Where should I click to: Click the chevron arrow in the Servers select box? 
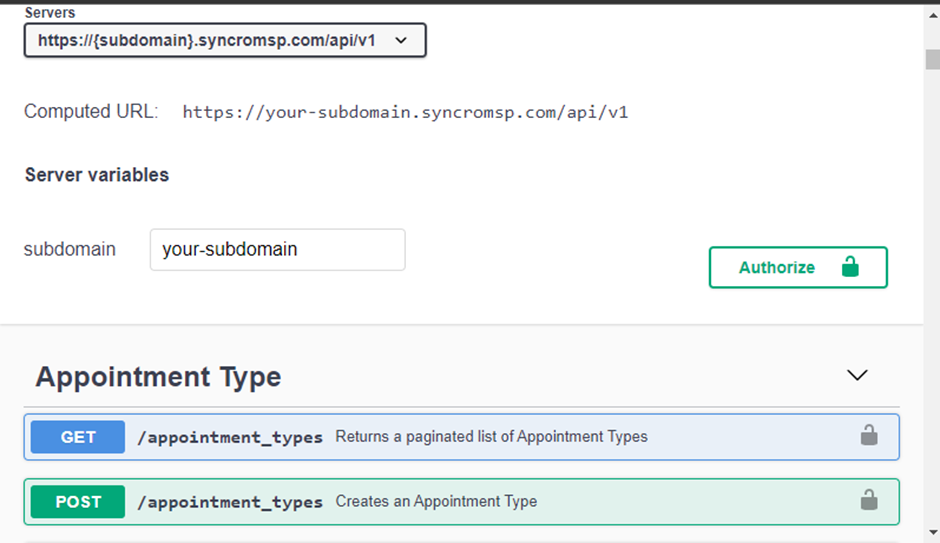pyautogui.click(x=401, y=41)
